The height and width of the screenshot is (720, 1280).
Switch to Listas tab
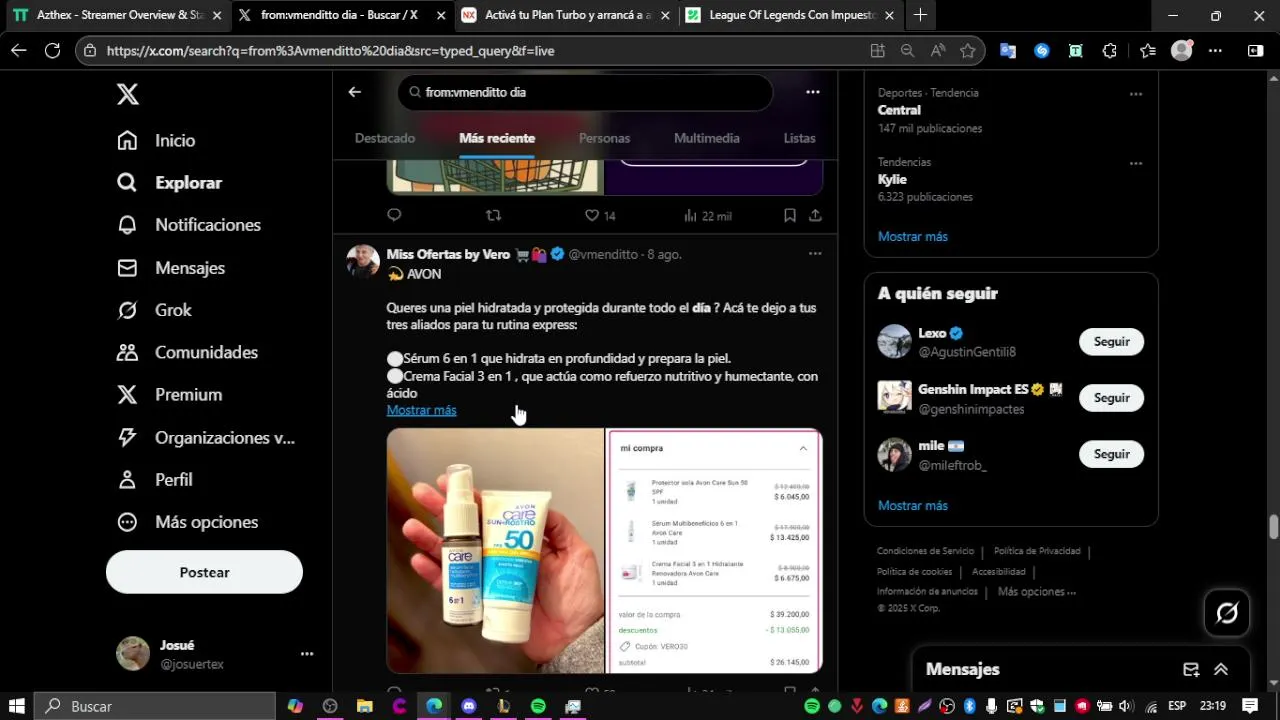pyautogui.click(x=800, y=138)
